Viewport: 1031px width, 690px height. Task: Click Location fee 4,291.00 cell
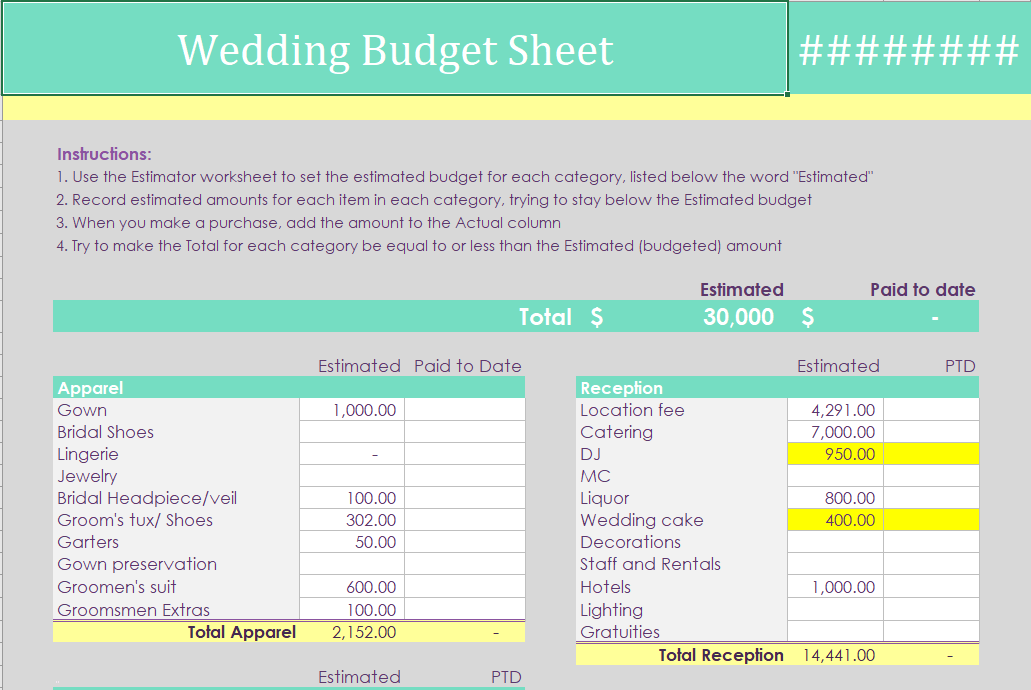coord(836,410)
